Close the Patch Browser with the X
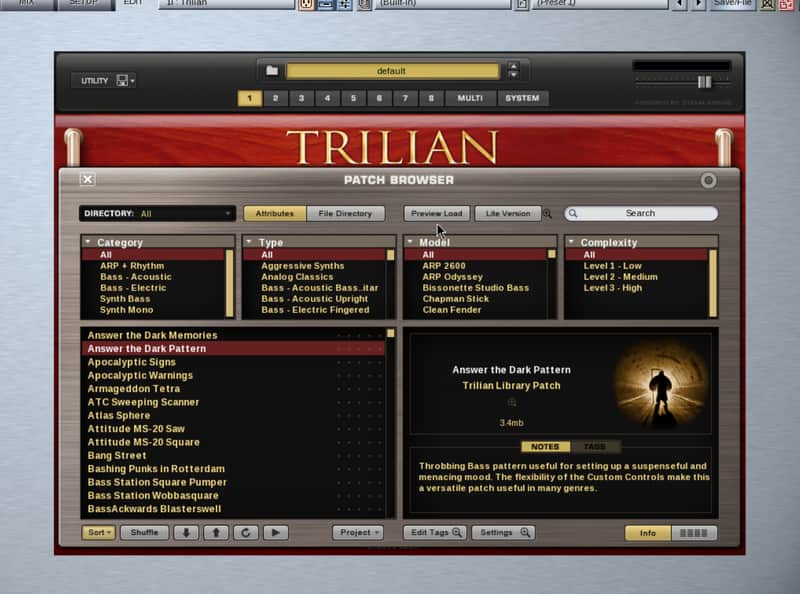800x594 pixels. 88,179
